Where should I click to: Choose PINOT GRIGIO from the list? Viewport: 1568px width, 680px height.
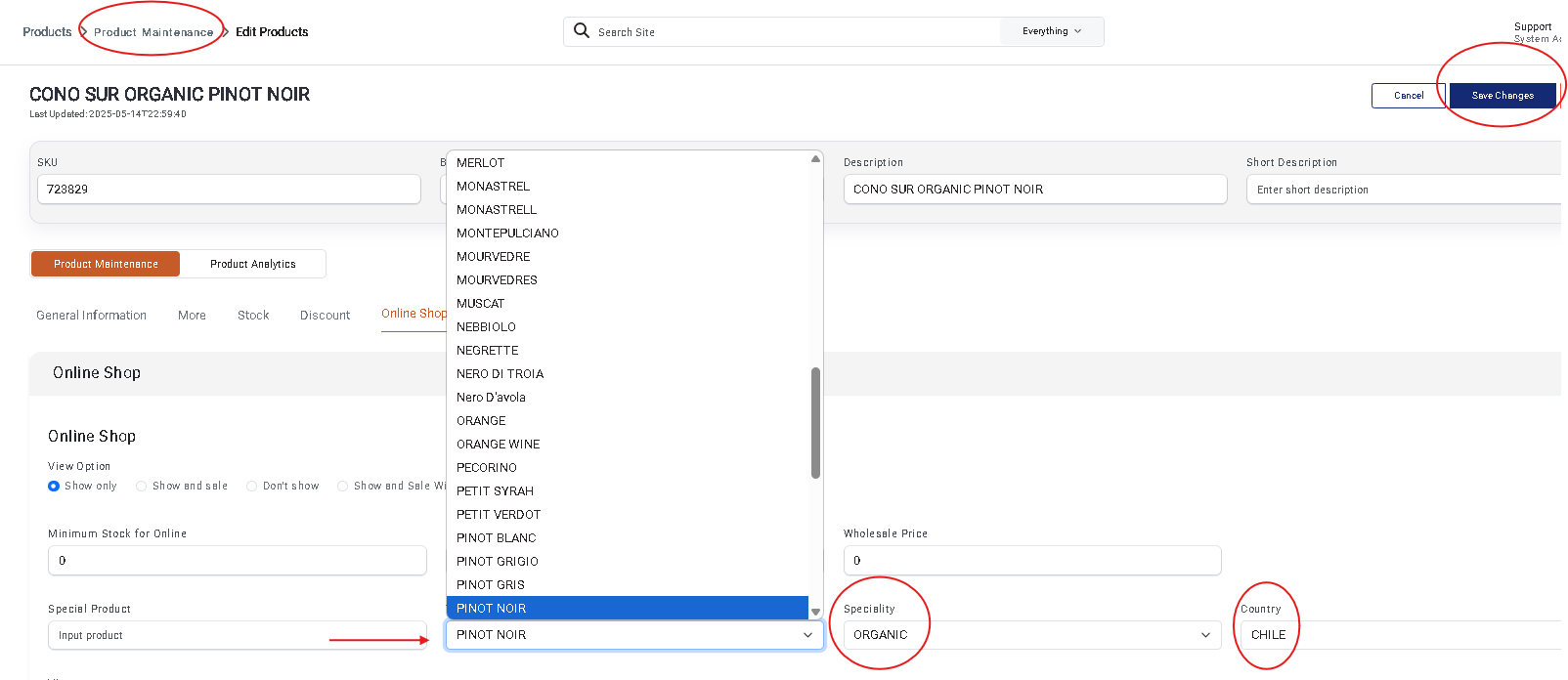point(628,562)
